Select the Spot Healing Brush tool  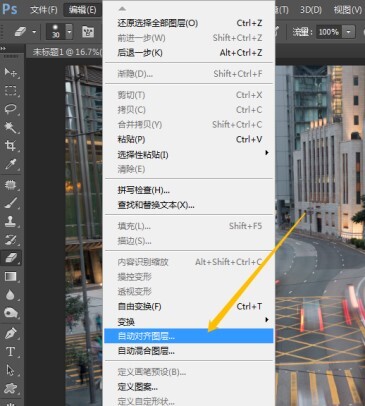pos(11,185)
